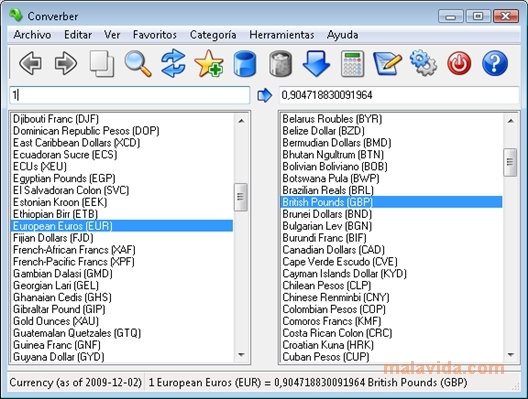The image size is (528, 399).
Task: Click the right list scroll up arrow
Action: point(510,121)
